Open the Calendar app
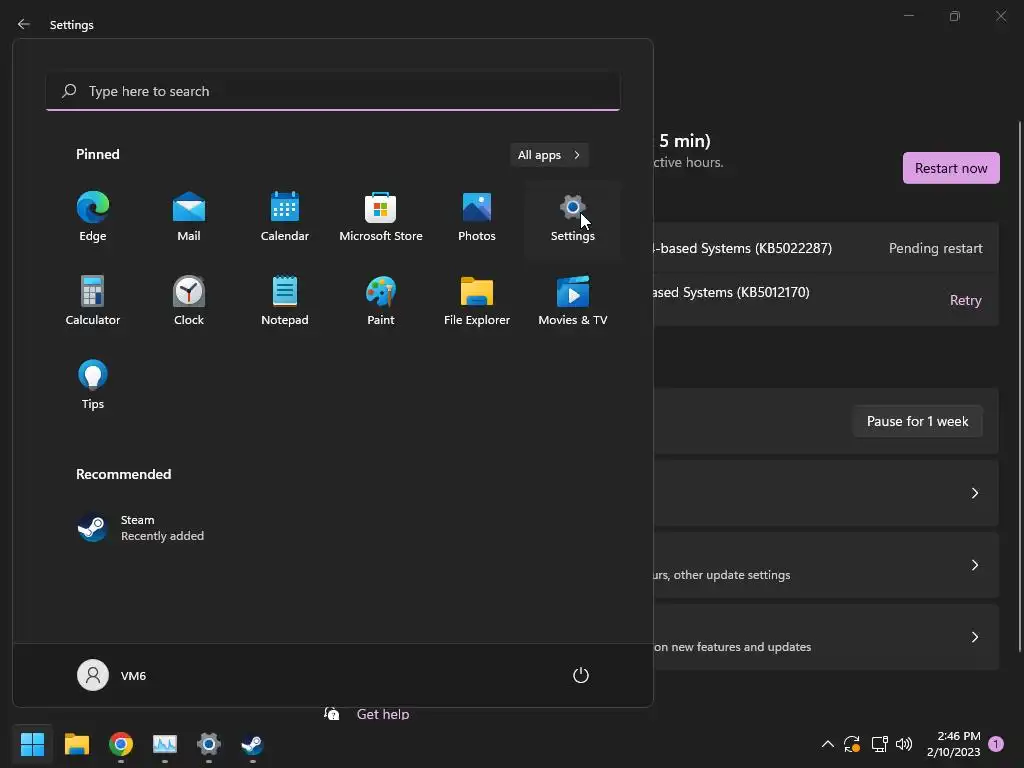 (x=285, y=217)
